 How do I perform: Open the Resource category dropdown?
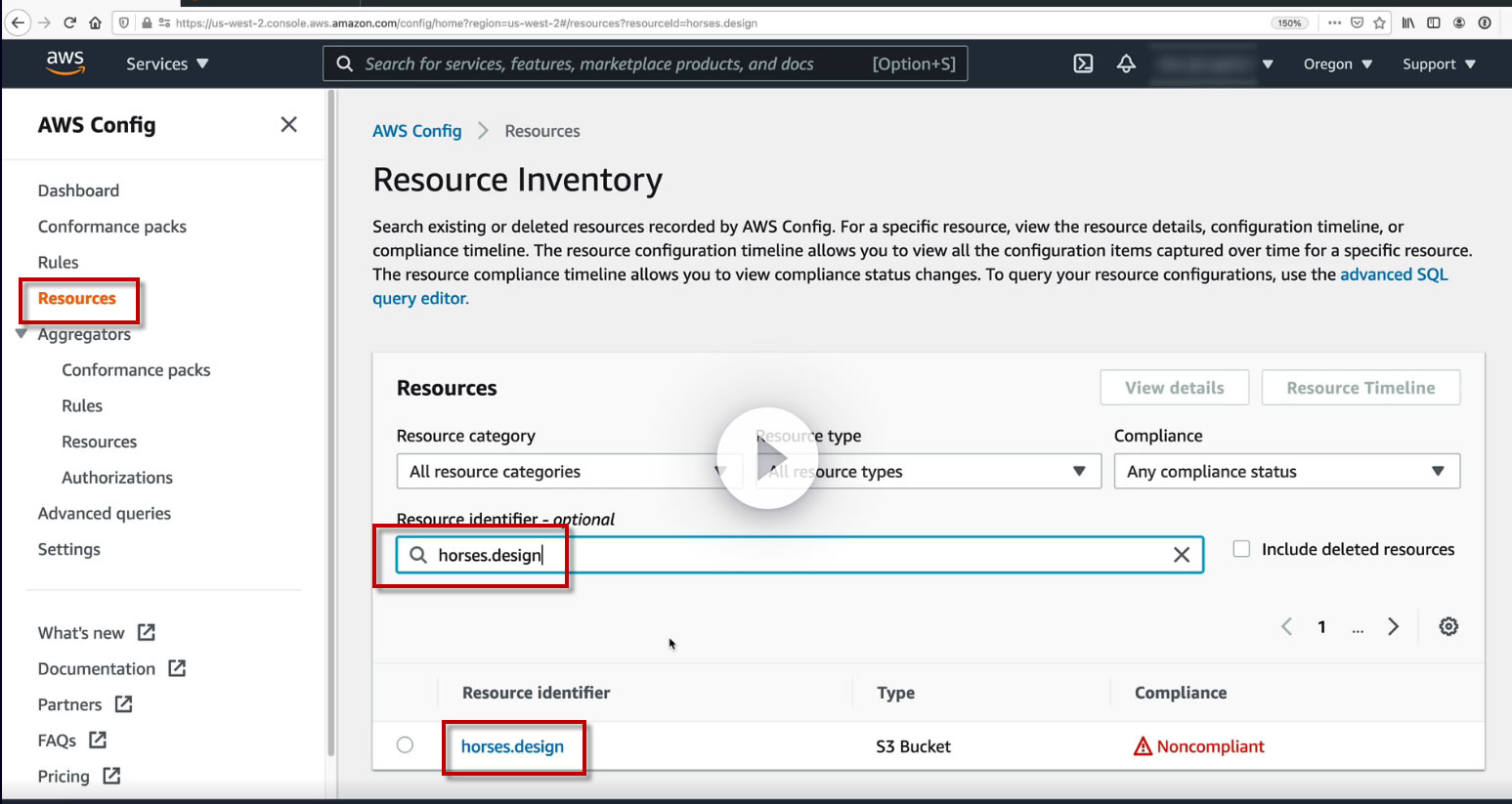click(x=569, y=472)
